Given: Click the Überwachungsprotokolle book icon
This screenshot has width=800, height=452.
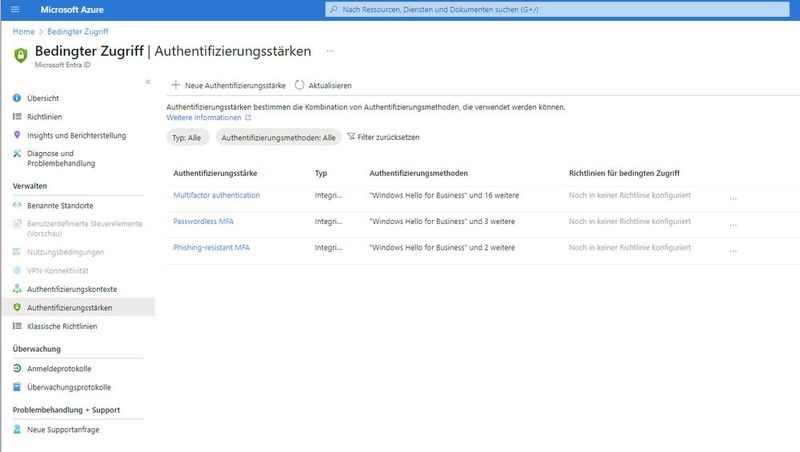Looking at the screenshot, I should tap(17, 387).
